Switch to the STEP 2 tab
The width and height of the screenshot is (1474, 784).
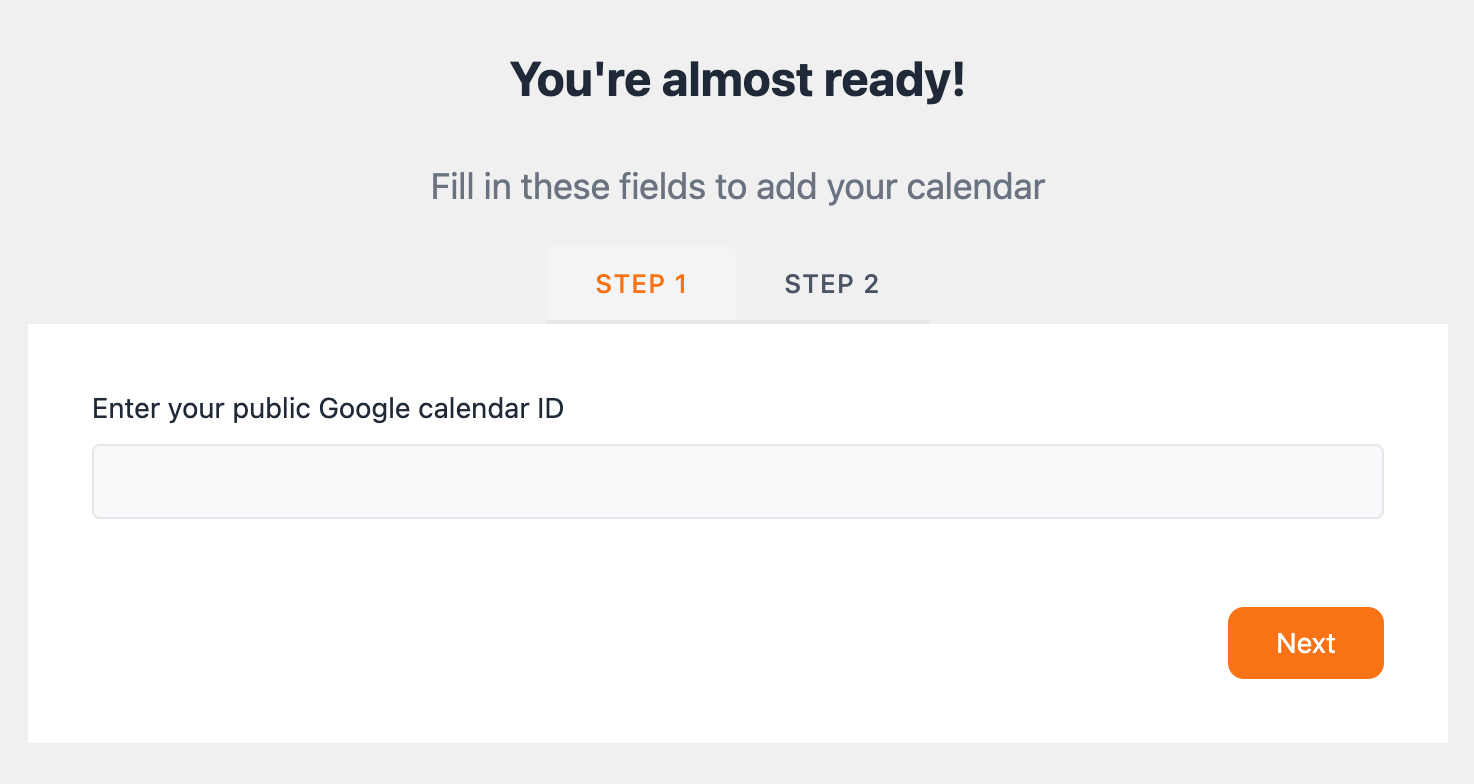click(832, 284)
